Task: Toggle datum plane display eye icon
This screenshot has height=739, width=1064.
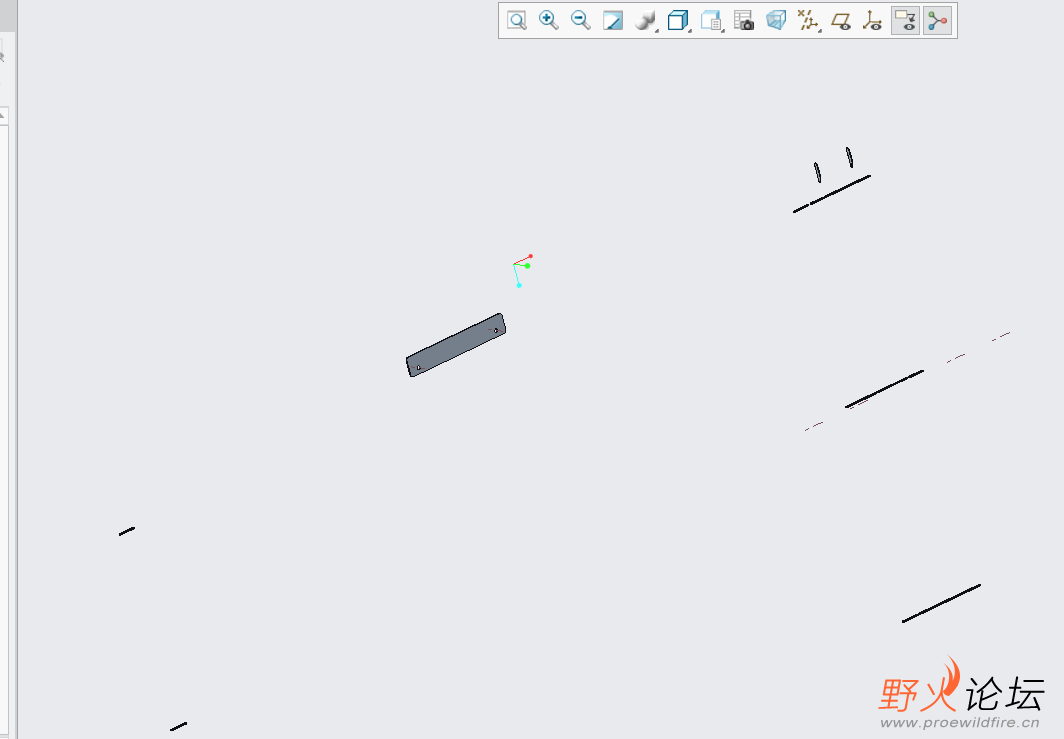Action: click(841, 20)
